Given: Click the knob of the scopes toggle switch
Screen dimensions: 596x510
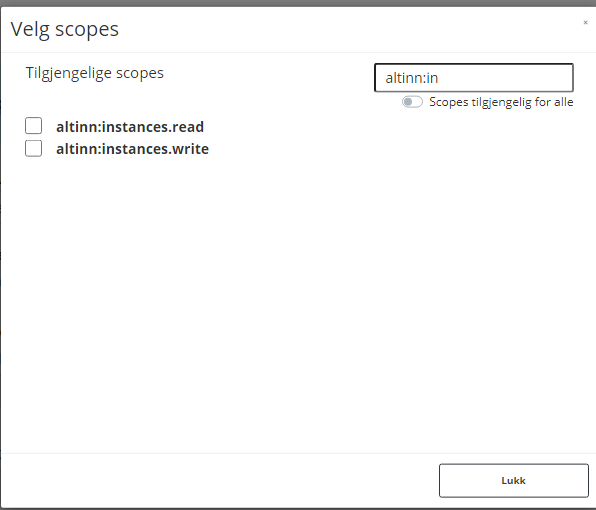Looking at the screenshot, I should click(x=408, y=102).
